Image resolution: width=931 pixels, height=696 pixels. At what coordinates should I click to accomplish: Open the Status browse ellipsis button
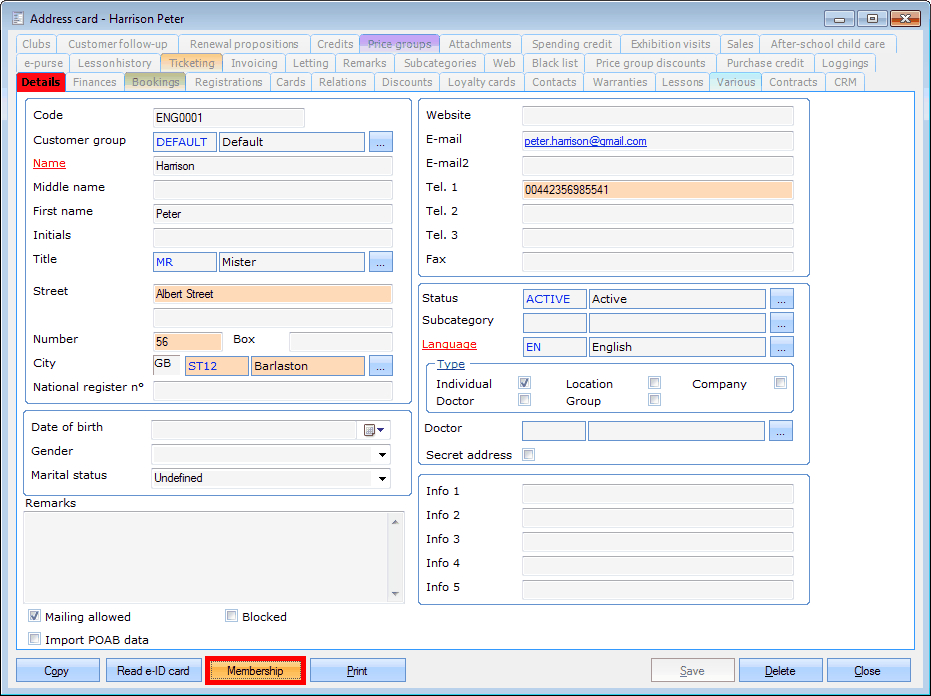point(781,299)
